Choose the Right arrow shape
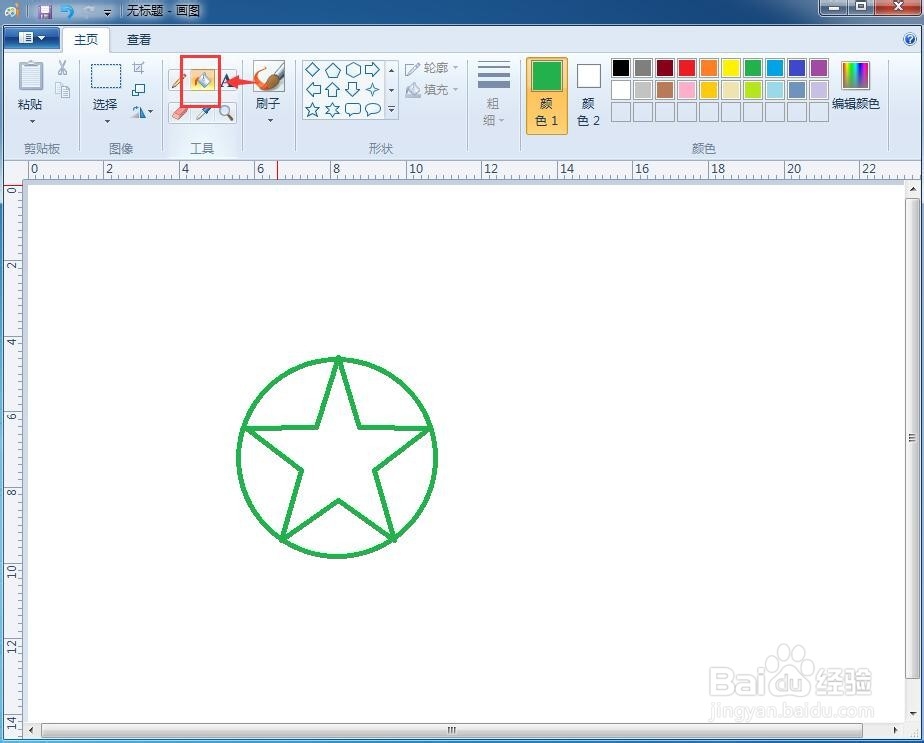This screenshot has height=743, width=924. coord(372,70)
